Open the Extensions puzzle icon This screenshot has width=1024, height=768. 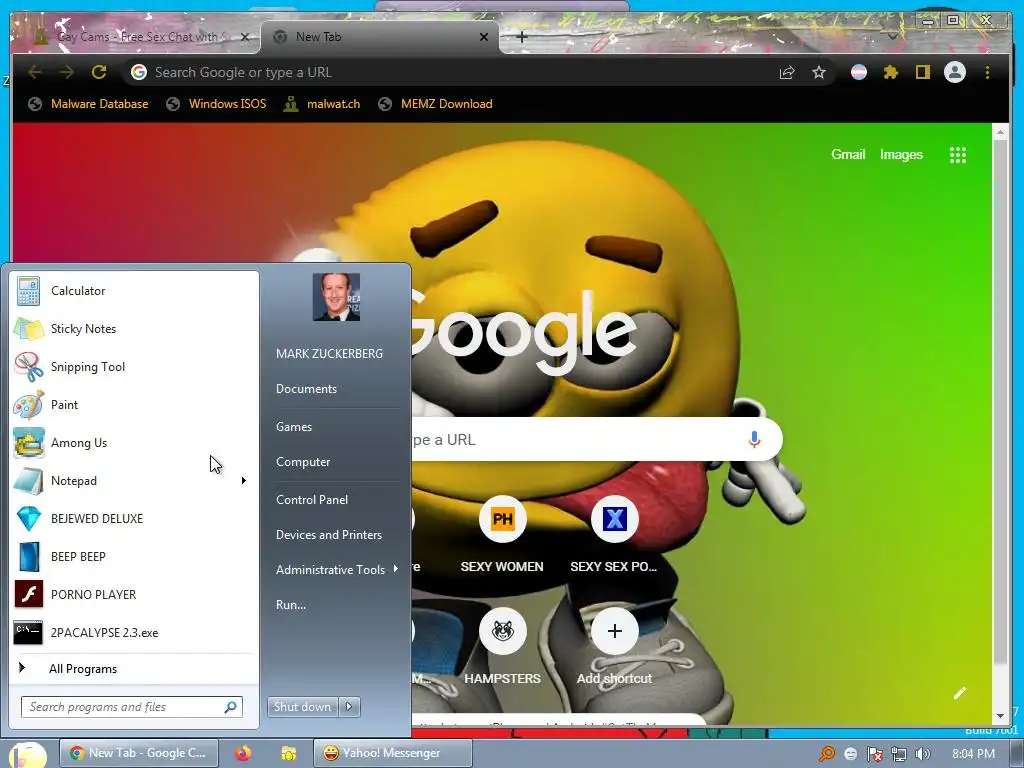(891, 72)
